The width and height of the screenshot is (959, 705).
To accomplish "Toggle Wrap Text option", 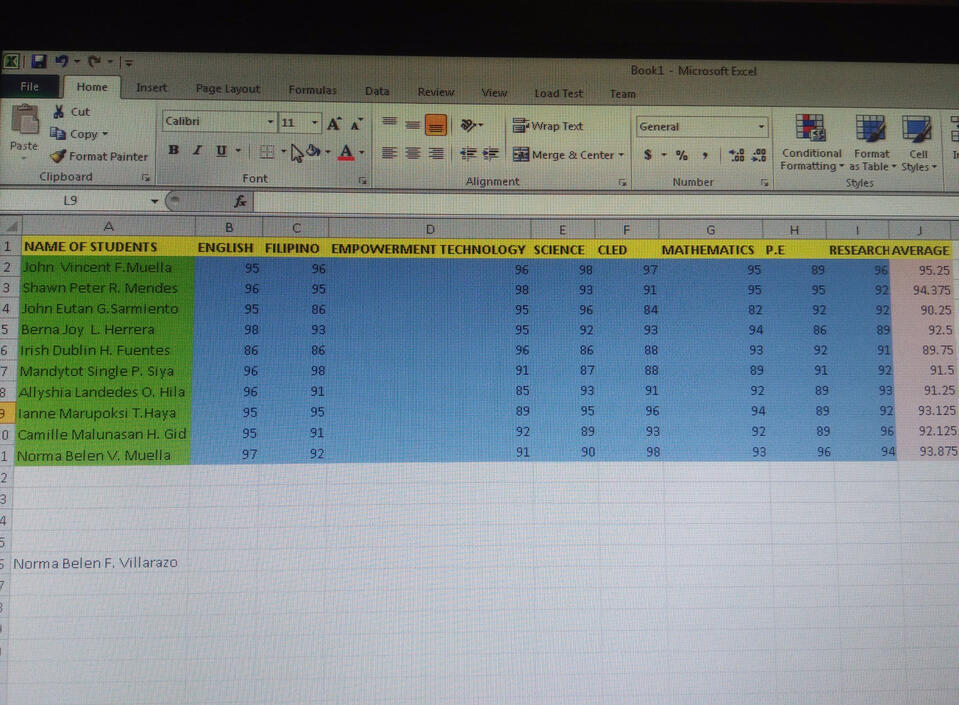I will [548, 126].
